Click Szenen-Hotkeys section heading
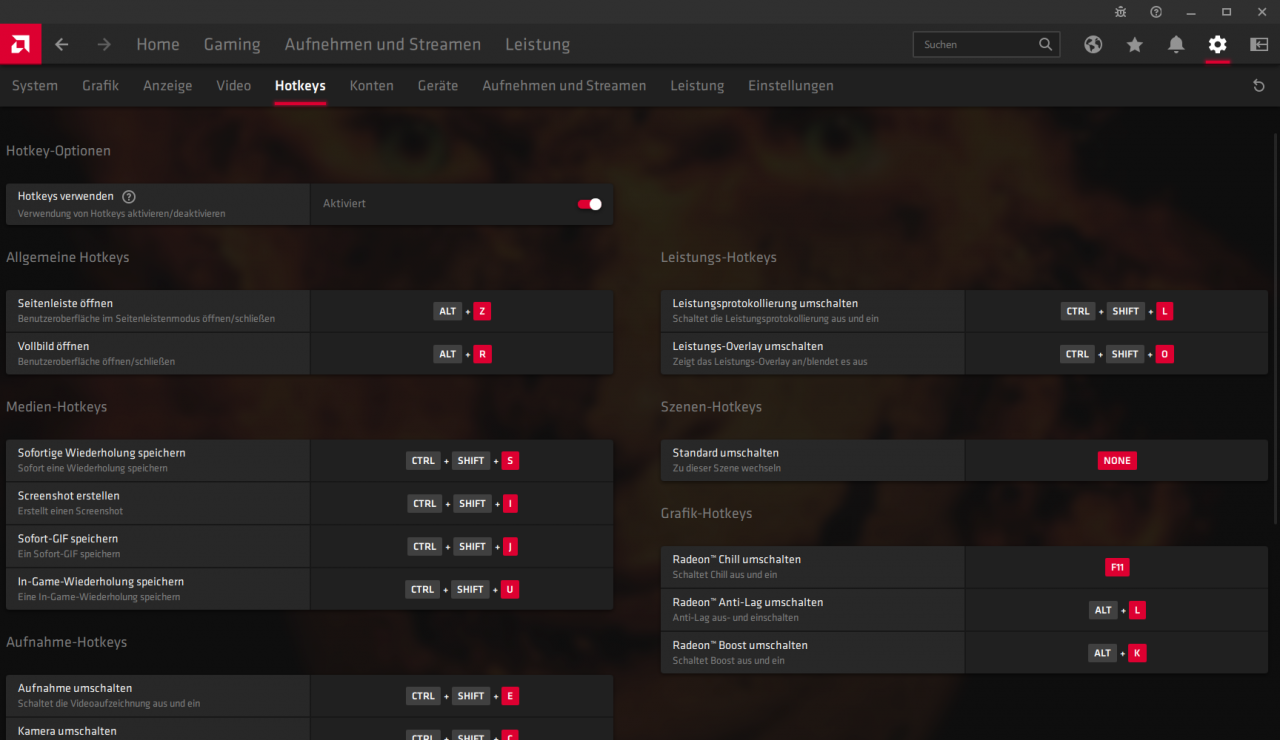 711,407
